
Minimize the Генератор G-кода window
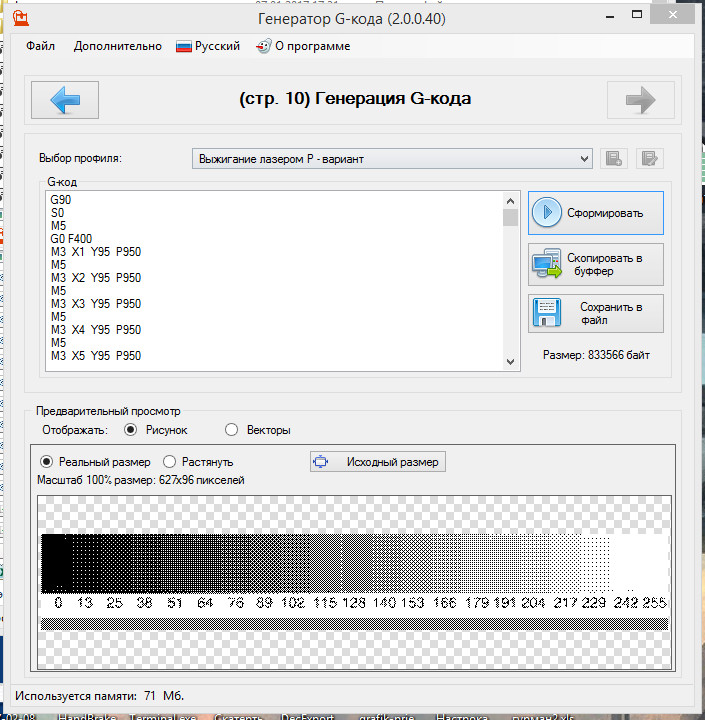point(610,16)
